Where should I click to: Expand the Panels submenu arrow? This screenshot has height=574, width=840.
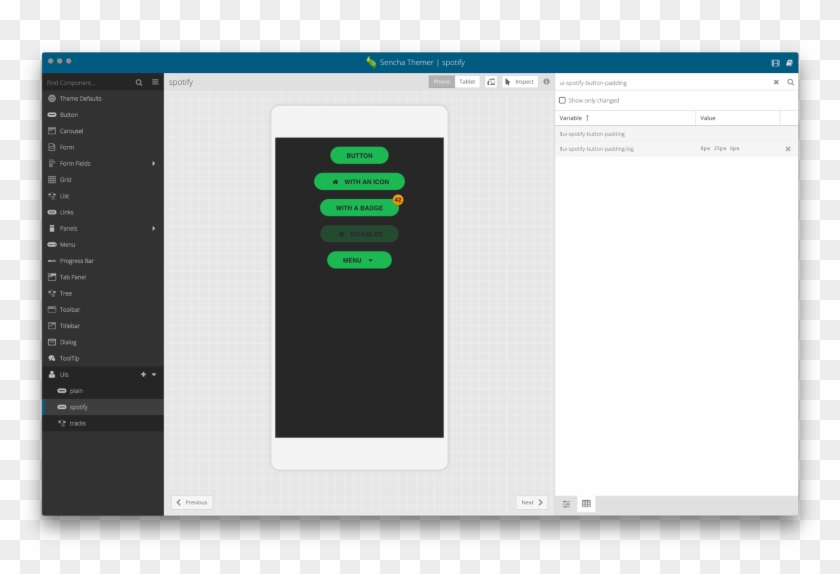tap(153, 228)
